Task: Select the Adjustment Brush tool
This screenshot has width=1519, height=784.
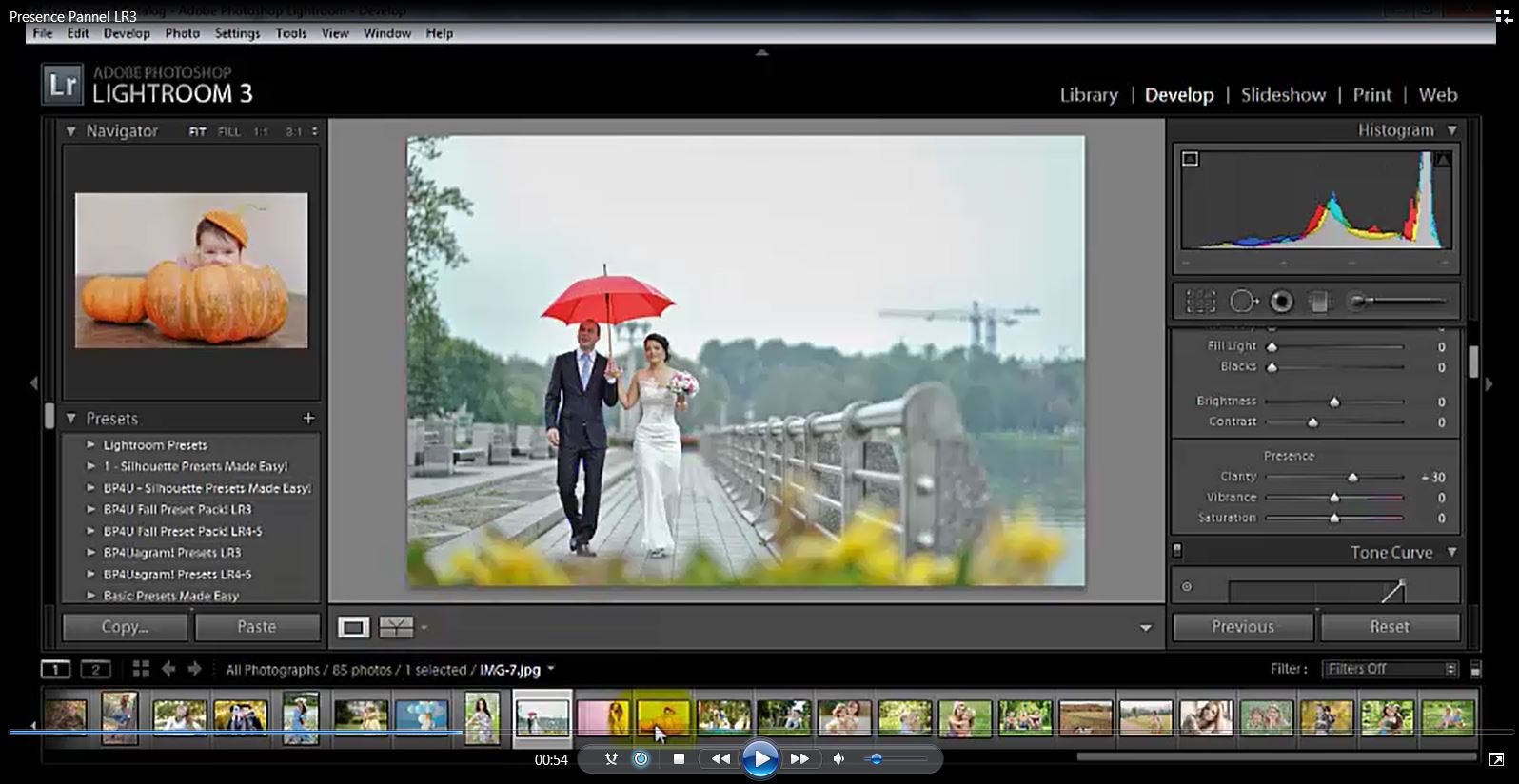Action: pyautogui.click(x=1399, y=302)
